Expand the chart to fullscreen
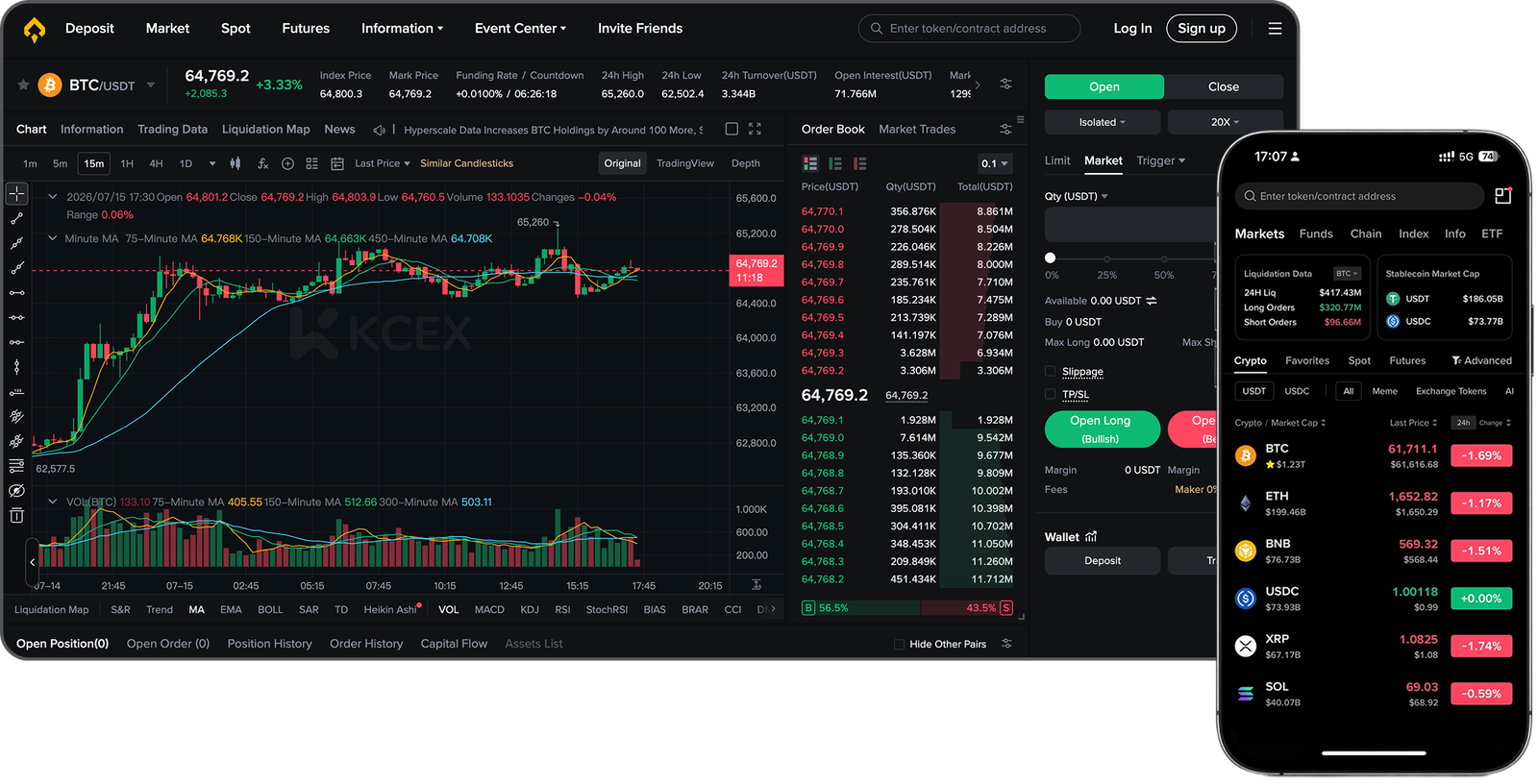The height and width of the screenshot is (784, 1538). pos(755,129)
